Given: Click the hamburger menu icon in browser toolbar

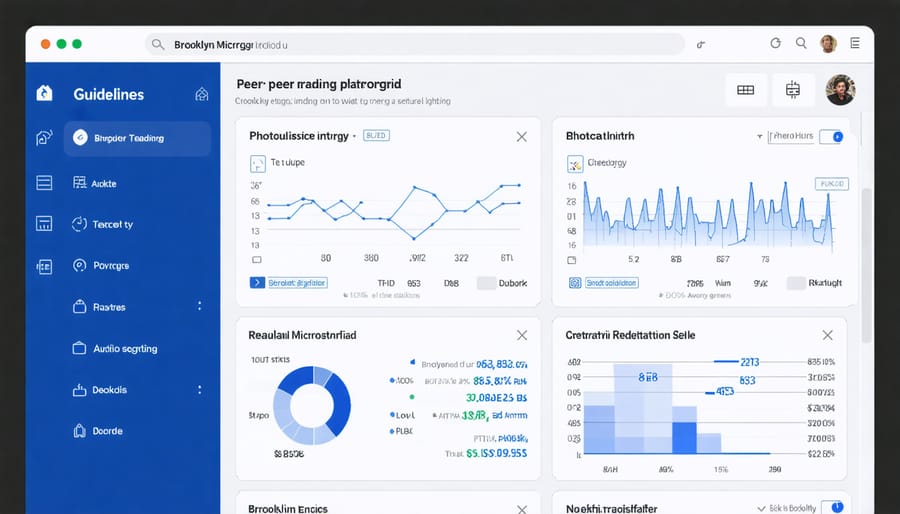Looking at the screenshot, I should click(x=855, y=44).
